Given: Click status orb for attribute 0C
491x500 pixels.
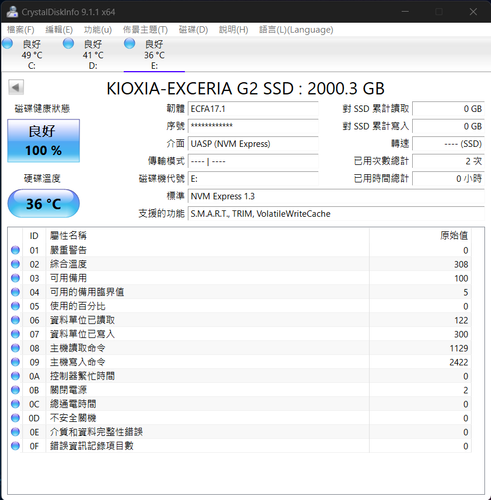Looking at the screenshot, I should (x=15, y=404).
